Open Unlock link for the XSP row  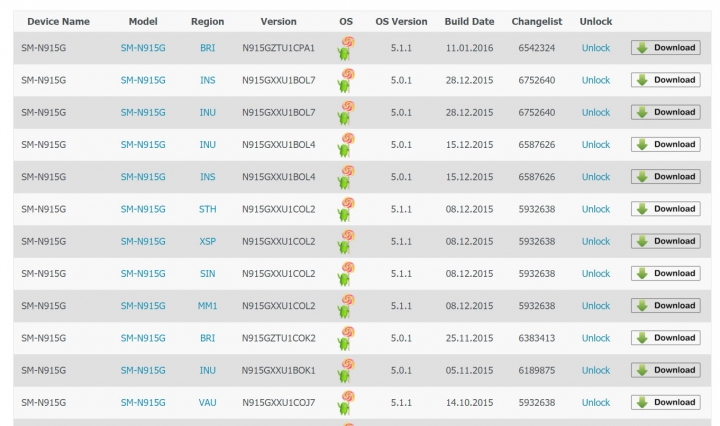point(596,241)
